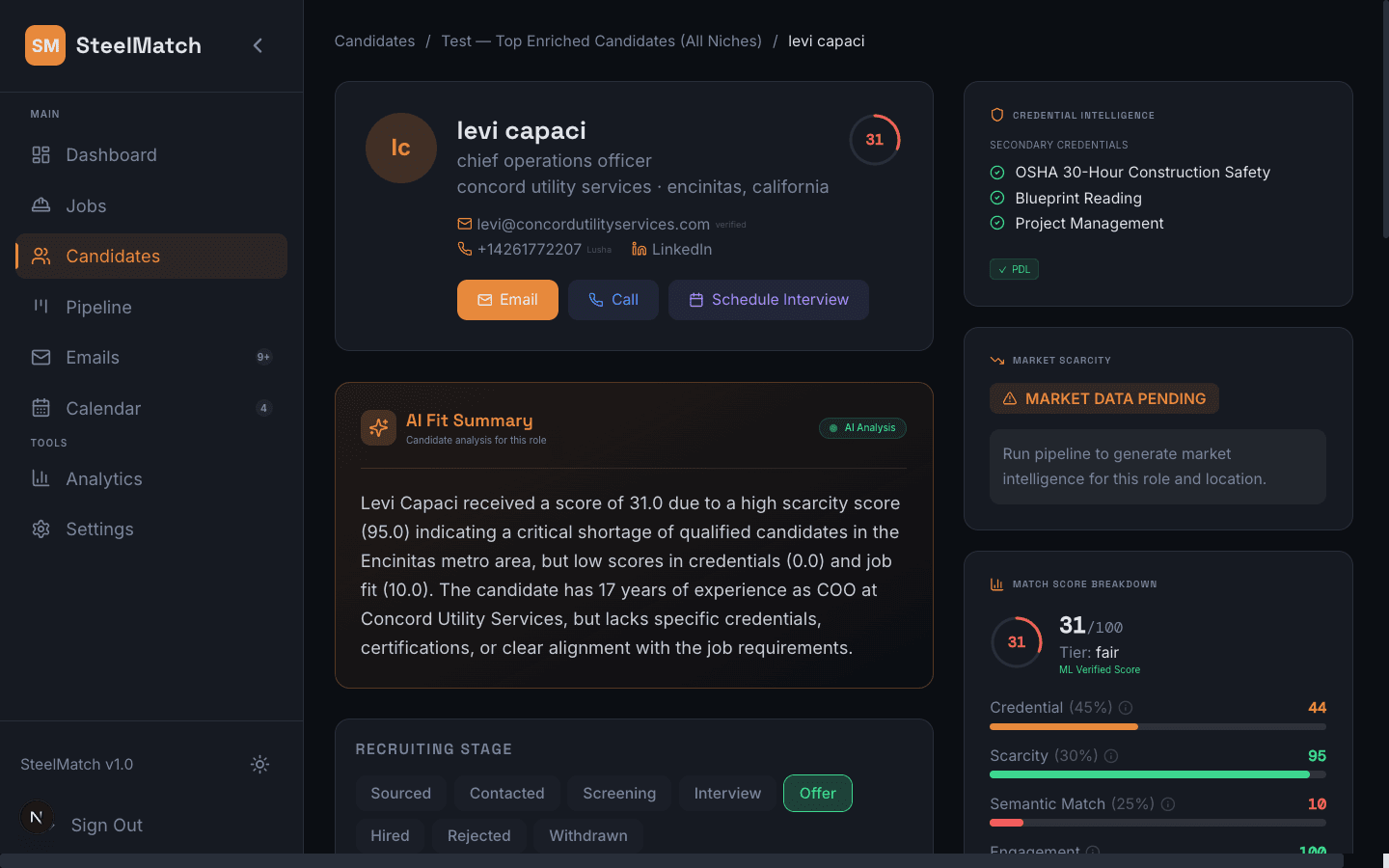Open the Calendar with 4 events

(x=101, y=408)
